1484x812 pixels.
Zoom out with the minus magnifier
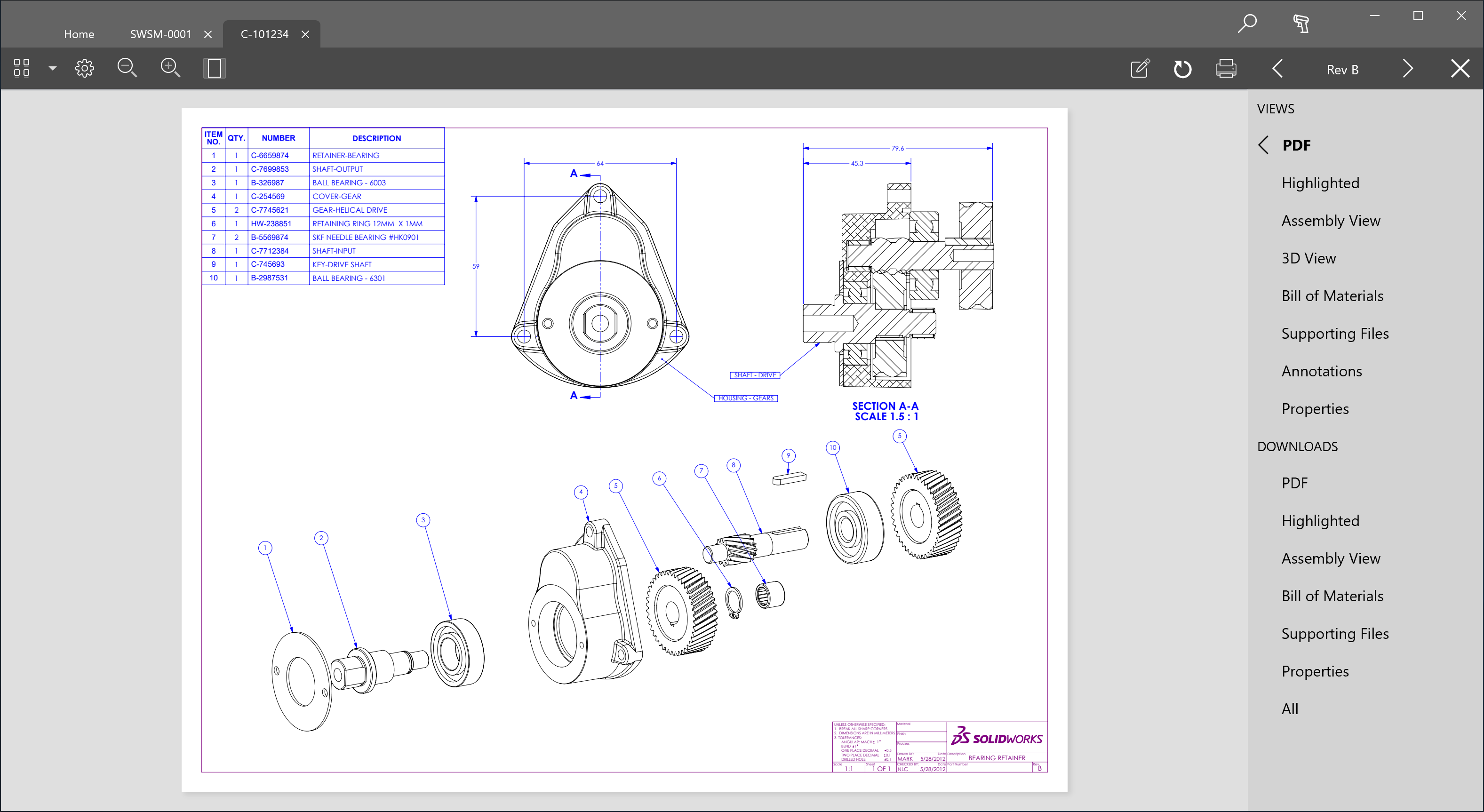pyautogui.click(x=127, y=68)
